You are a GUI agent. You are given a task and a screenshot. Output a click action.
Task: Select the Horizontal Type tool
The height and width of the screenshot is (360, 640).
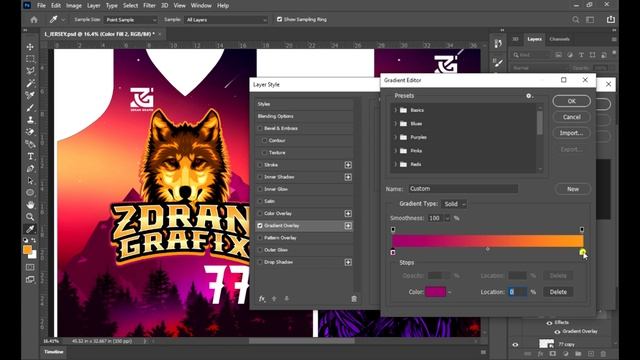click(30, 156)
